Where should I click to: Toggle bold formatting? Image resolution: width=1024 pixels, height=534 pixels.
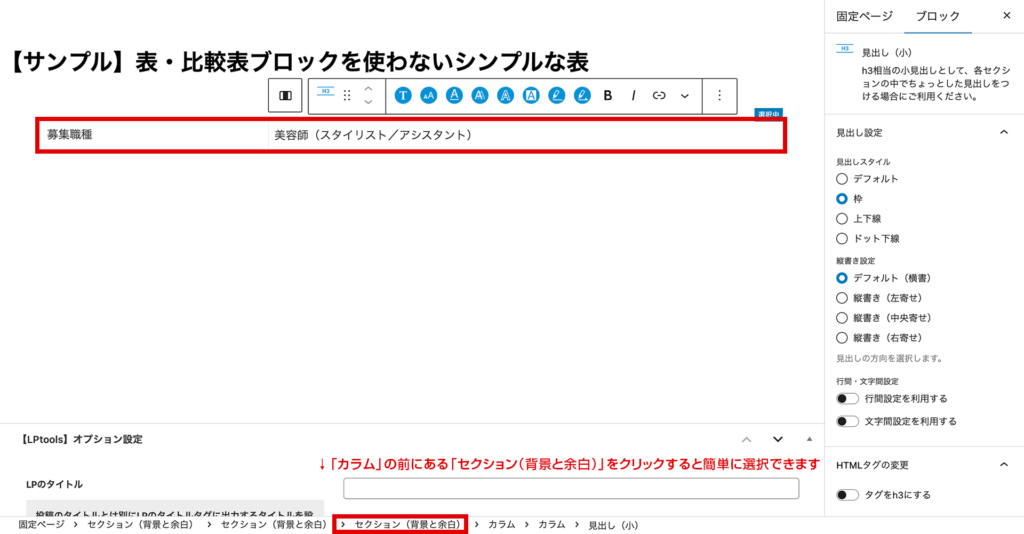607,96
